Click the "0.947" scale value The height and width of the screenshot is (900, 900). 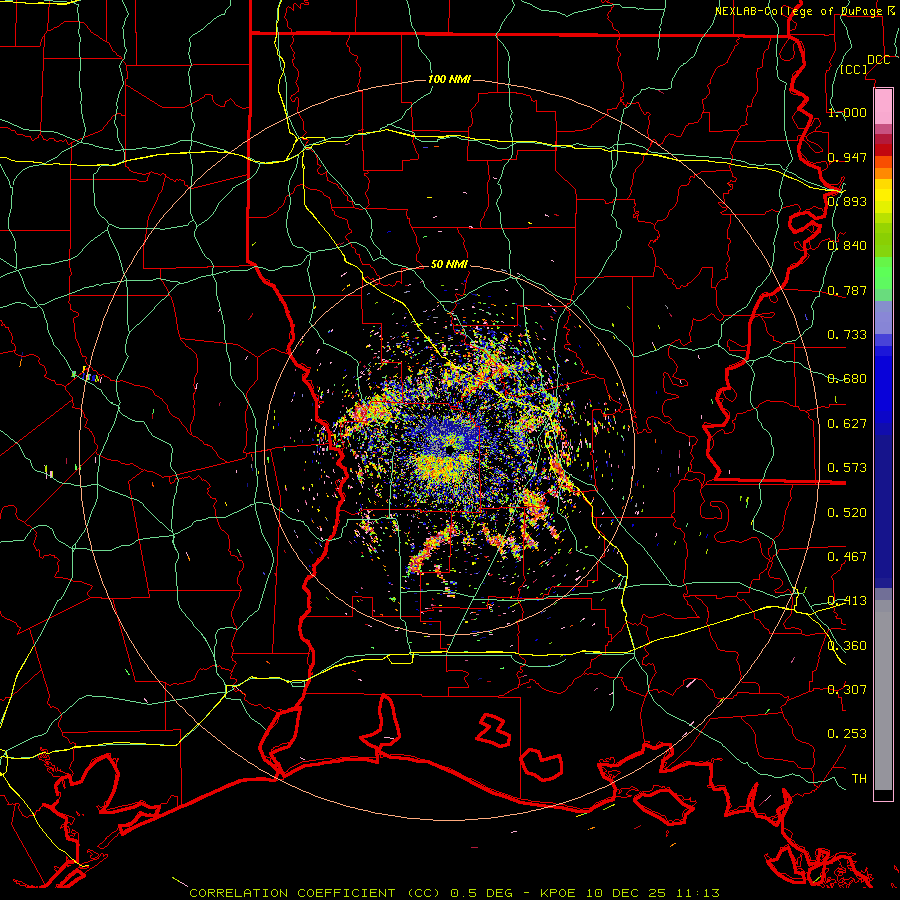(x=847, y=157)
